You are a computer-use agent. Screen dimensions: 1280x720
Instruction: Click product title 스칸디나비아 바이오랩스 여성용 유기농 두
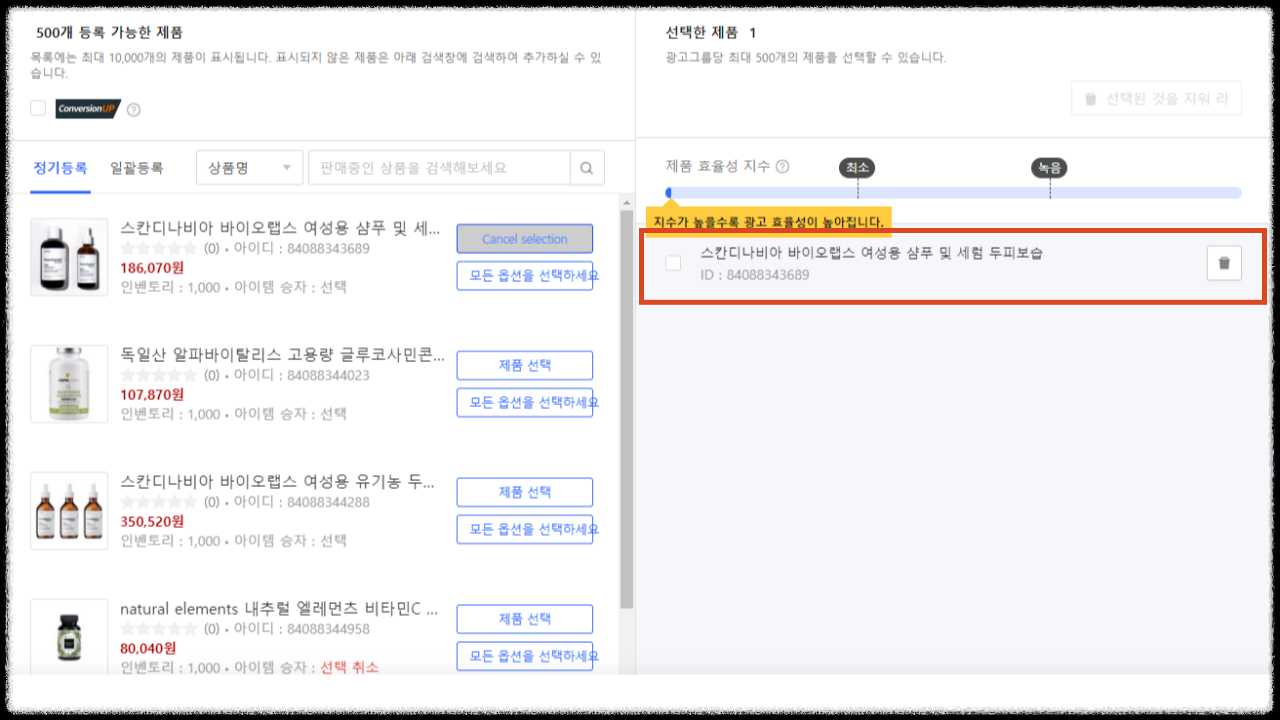coord(278,481)
